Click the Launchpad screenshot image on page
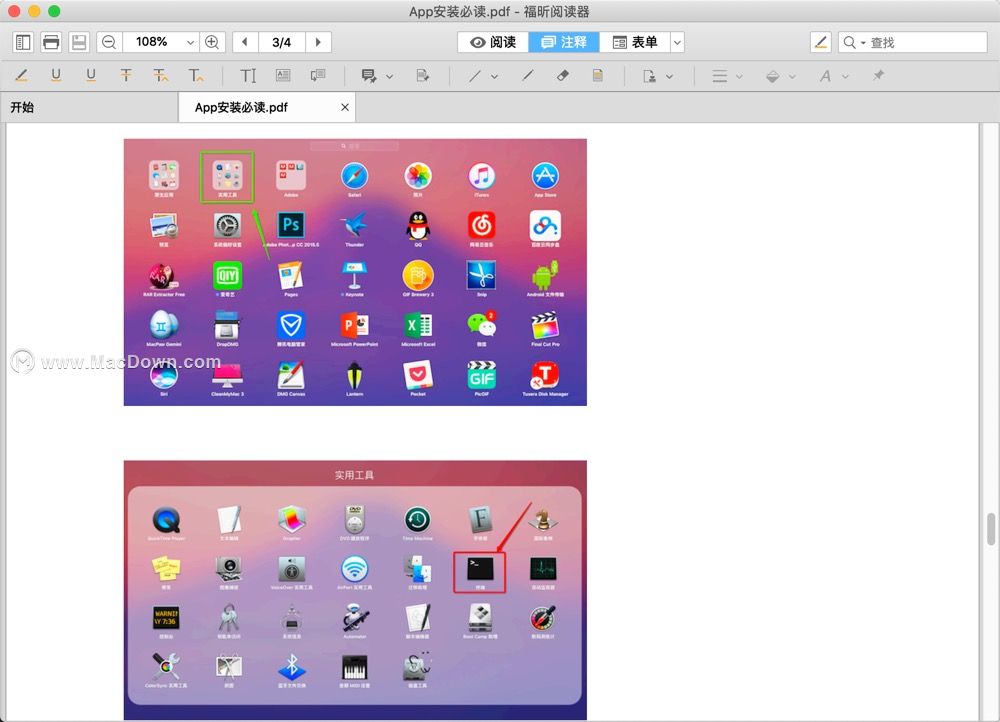 pos(355,272)
